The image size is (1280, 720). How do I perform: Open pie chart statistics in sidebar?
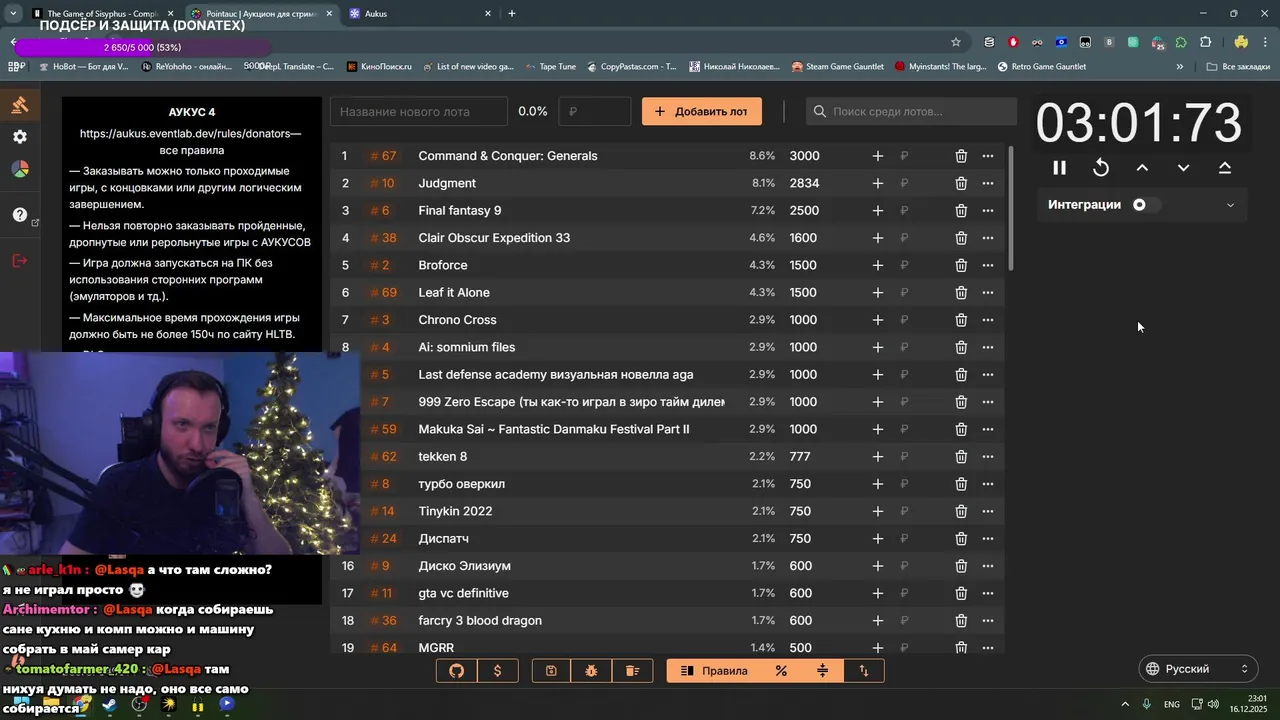click(x=20, y=169)
